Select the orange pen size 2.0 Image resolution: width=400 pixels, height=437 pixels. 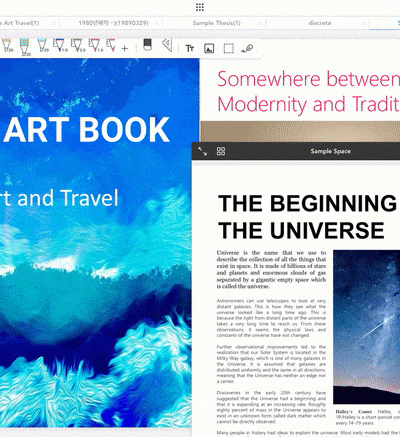click(x=77, y=45)
